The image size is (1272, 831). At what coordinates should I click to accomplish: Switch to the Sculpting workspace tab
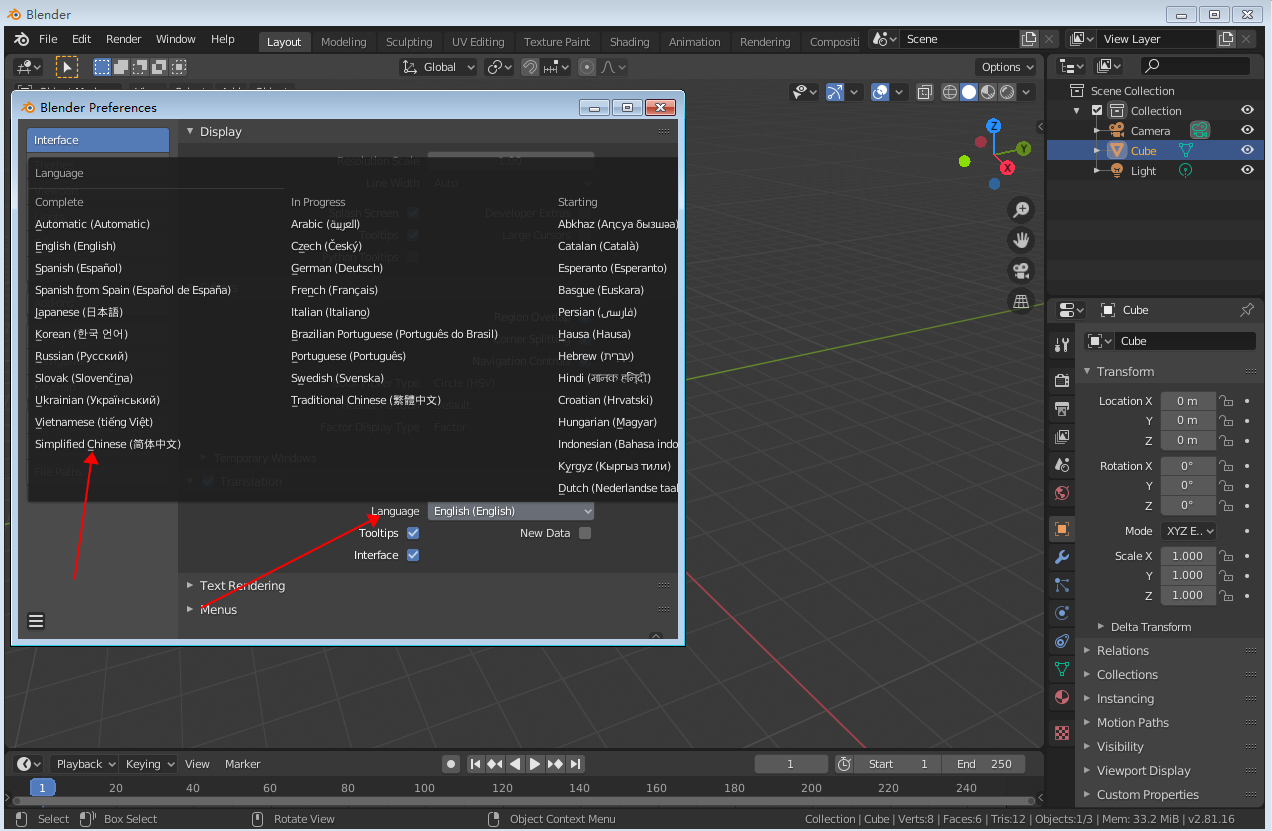click(x=409, y=42)
